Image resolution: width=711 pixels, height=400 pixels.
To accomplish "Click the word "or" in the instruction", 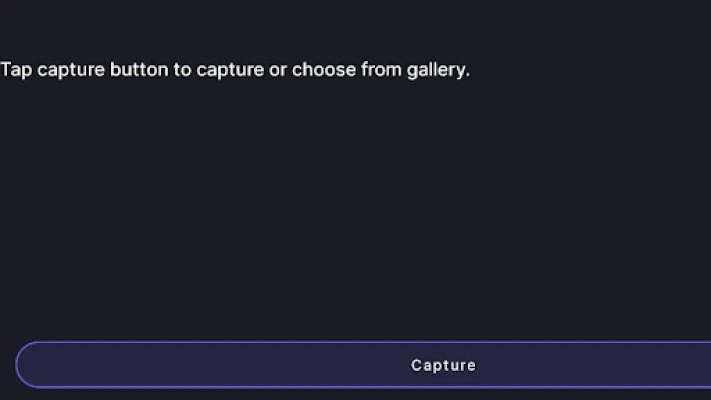I will click(277, 70).
